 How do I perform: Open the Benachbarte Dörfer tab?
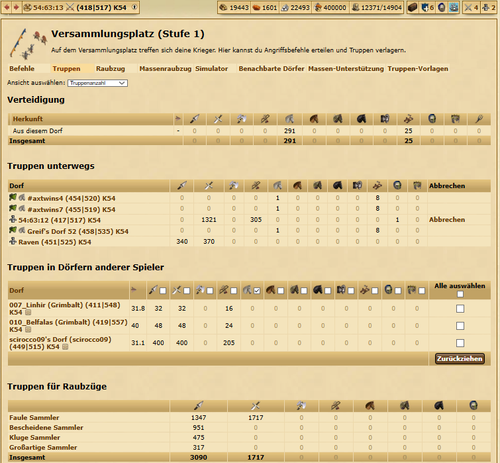click(271, 69)
